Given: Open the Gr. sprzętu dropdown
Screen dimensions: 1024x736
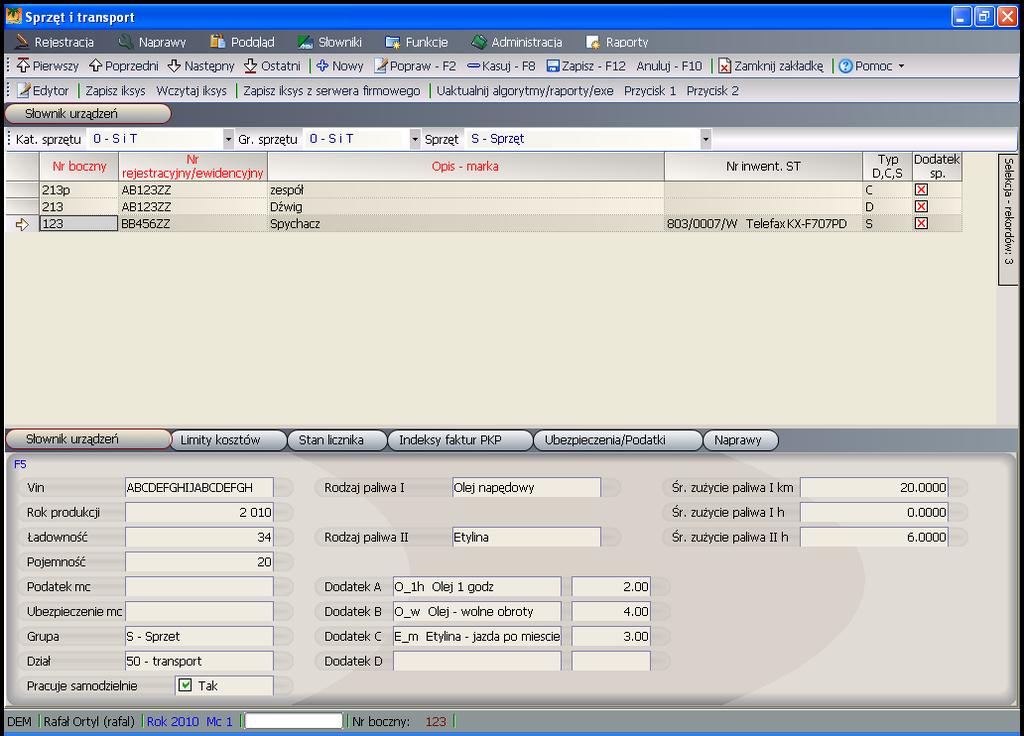Looking at the screenshot, I should (415, 138).
